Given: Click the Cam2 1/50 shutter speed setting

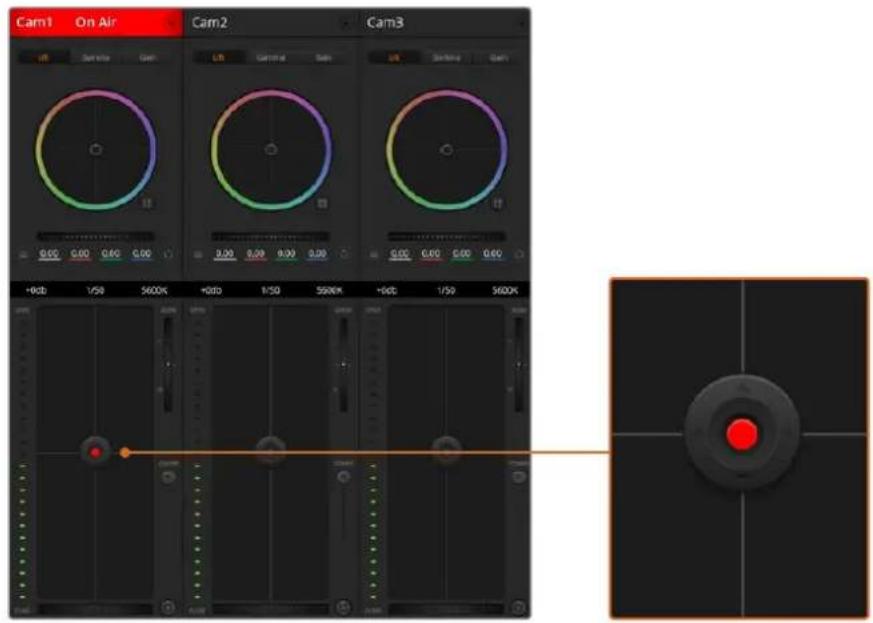Looking at the screenshot, I should click(271, 290).
